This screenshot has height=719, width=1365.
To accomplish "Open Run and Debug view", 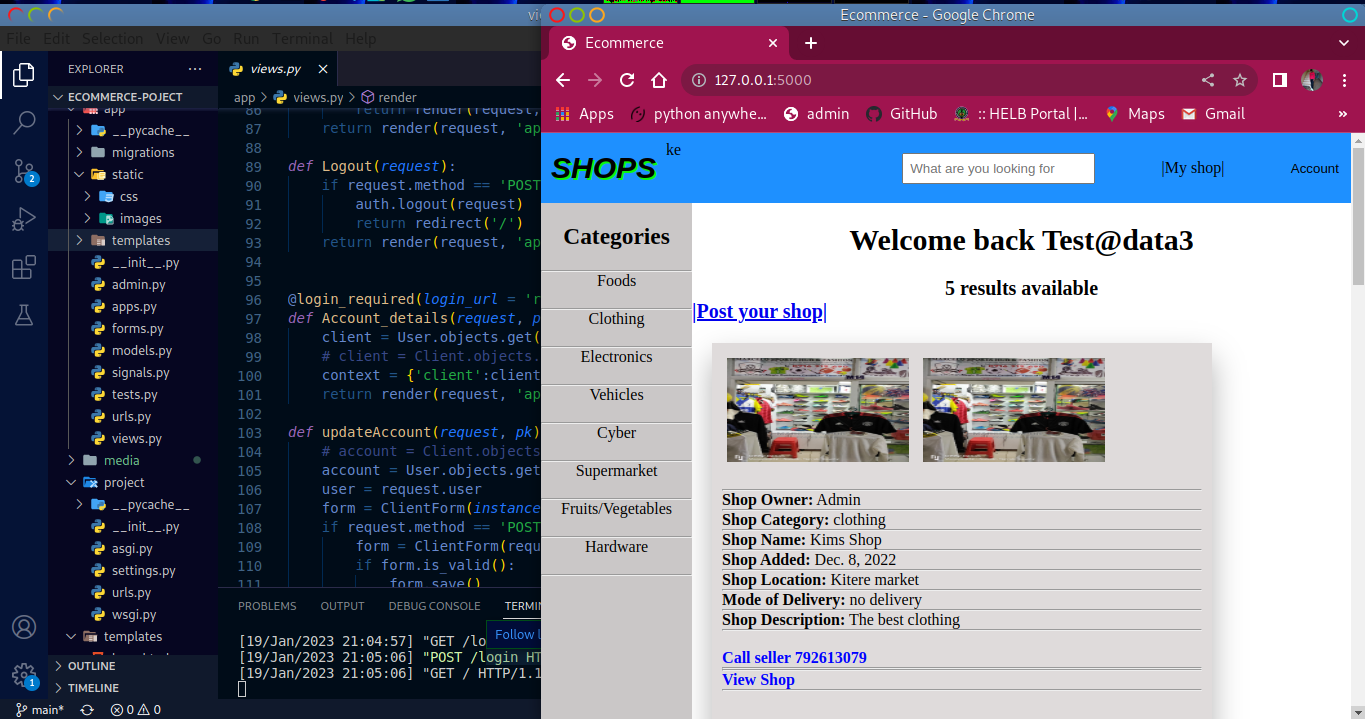I will coord(24,219).
